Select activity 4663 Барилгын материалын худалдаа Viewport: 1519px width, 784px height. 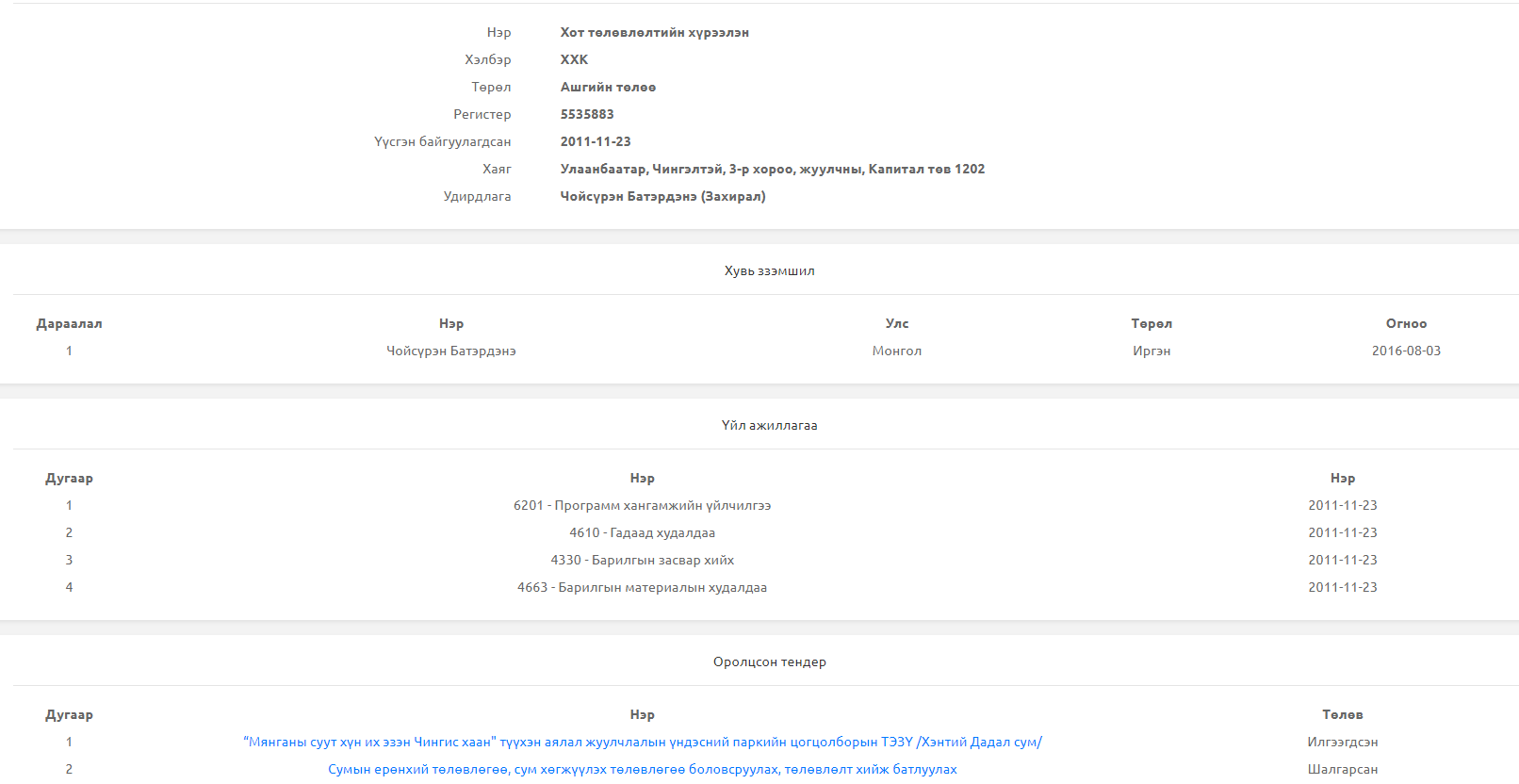coord(642,587)
